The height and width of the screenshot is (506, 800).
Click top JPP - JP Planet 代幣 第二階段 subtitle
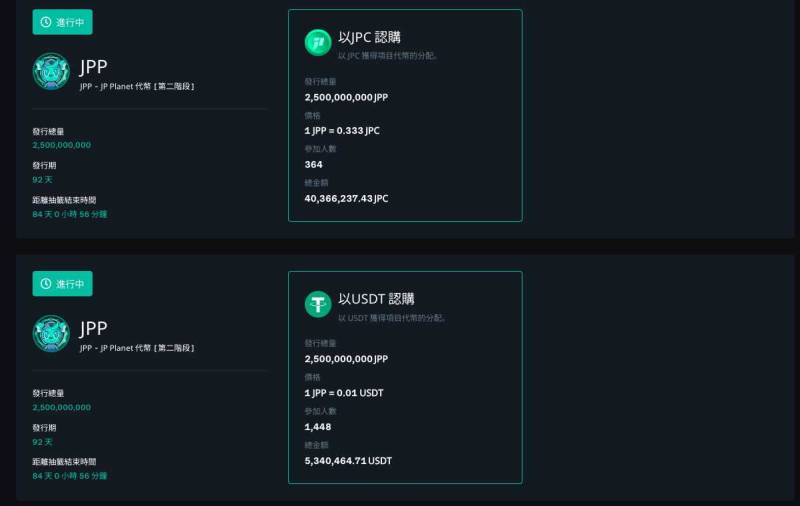tap(137, 86)
